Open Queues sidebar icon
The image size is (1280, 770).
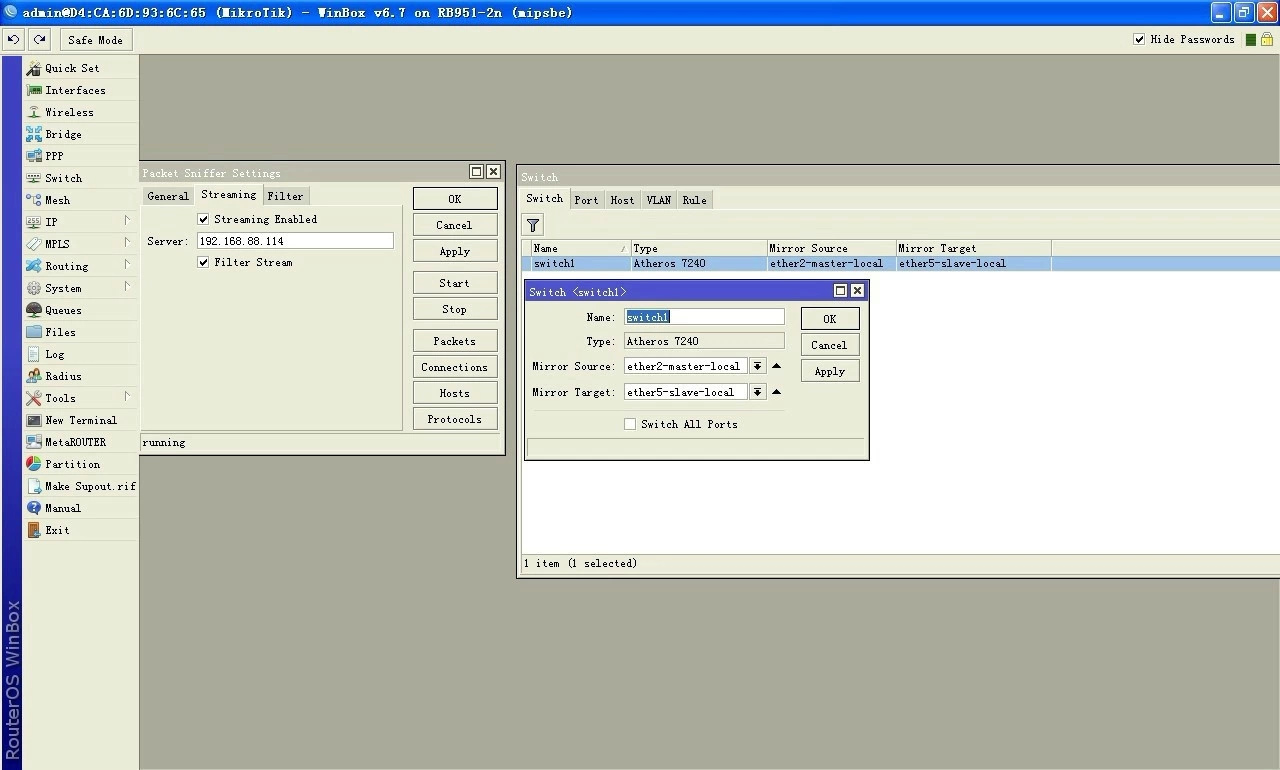pyautogui.click(x=34, y=310)
